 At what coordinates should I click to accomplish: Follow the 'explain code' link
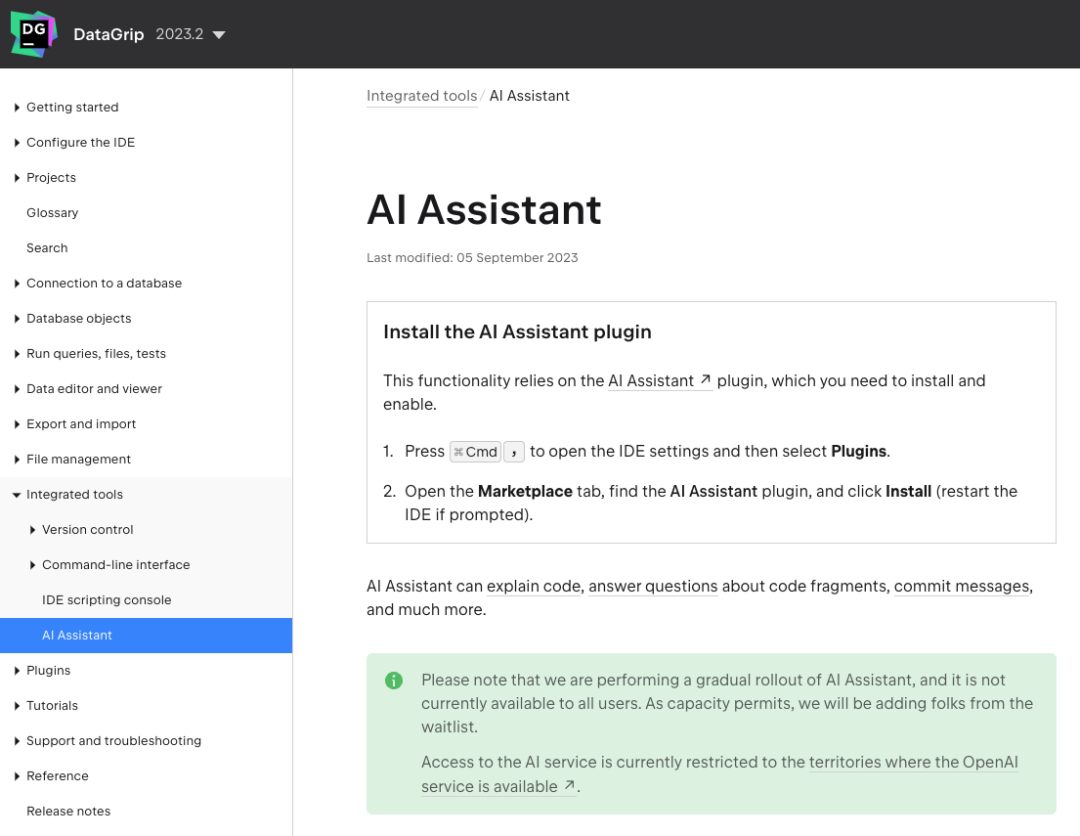533,586
